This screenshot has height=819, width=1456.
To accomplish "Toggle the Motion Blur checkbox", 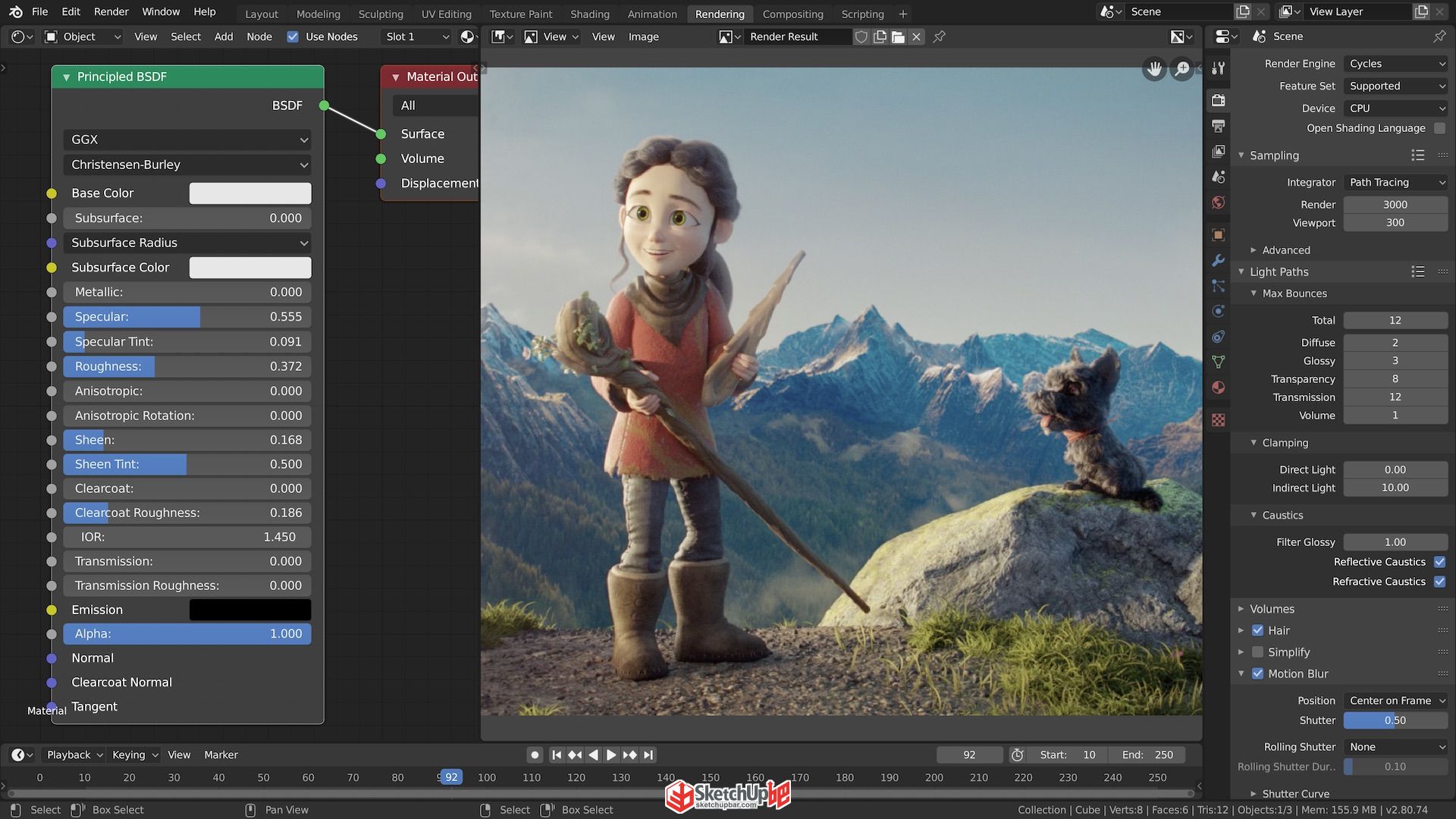I will point(1257,673).
